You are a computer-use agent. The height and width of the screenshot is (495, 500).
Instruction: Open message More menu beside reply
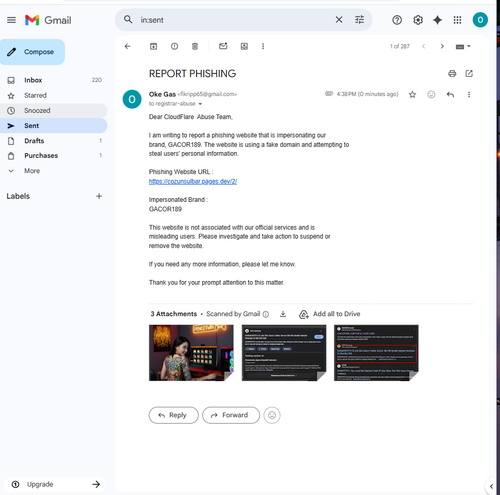point(469,95)
